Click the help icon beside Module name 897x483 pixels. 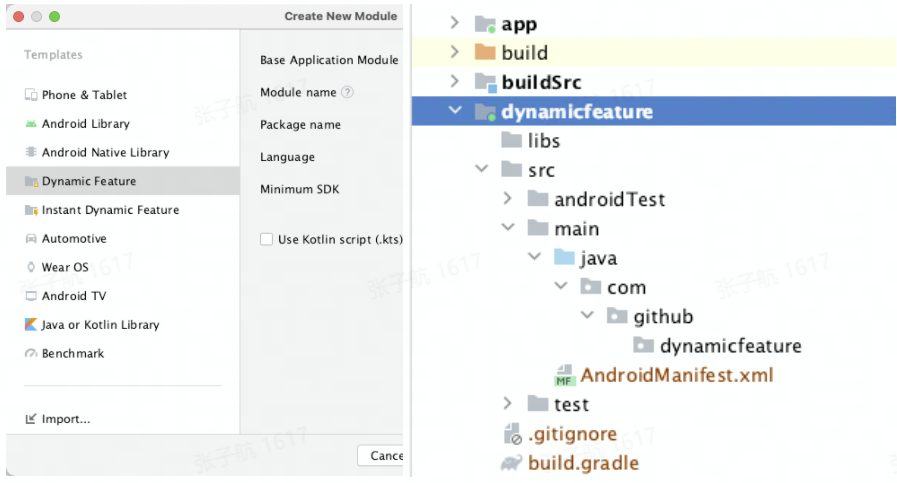[x=347, y=92]
